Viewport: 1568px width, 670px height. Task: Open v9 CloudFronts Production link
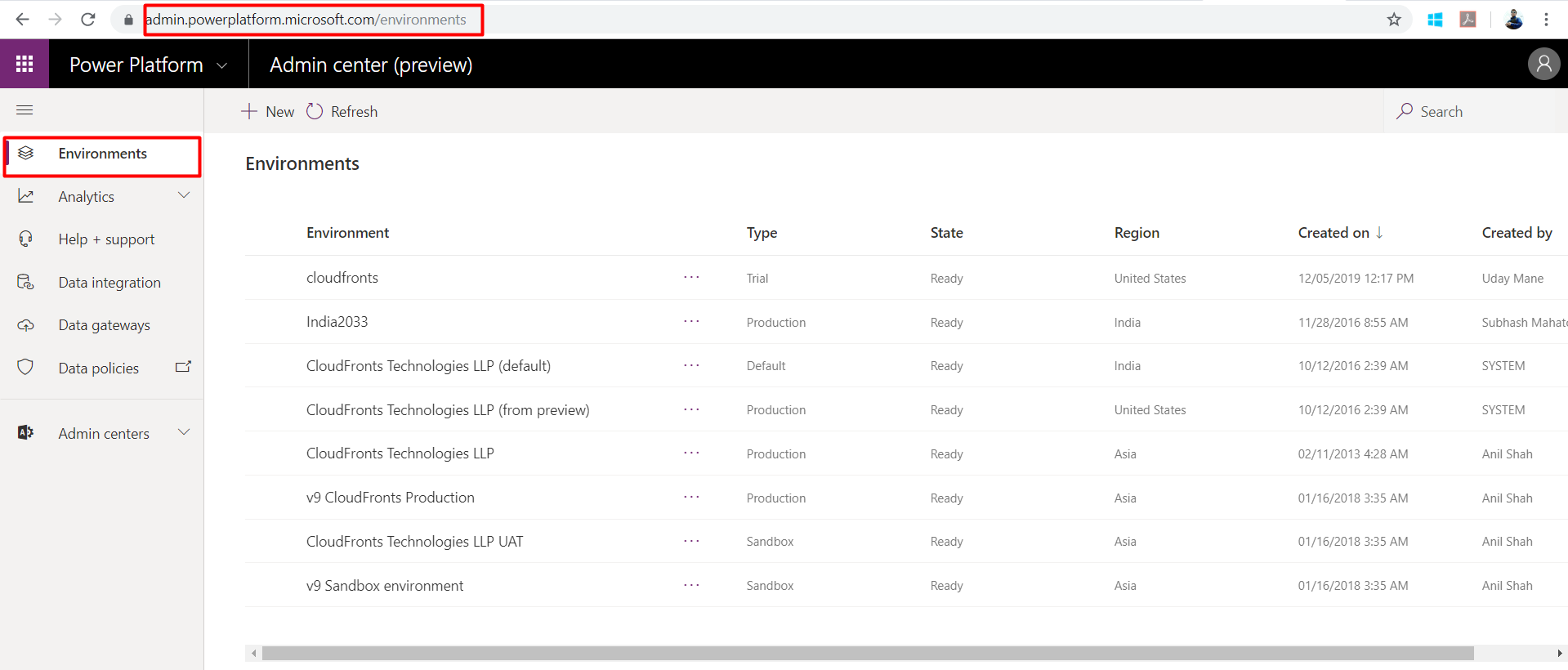coord(390,498)
